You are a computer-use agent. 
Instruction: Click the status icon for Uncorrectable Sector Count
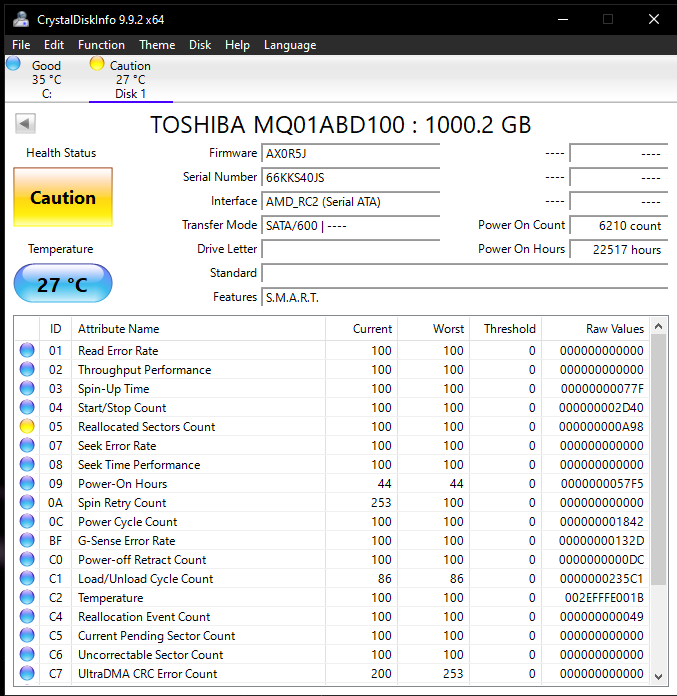tap(27, 654)
